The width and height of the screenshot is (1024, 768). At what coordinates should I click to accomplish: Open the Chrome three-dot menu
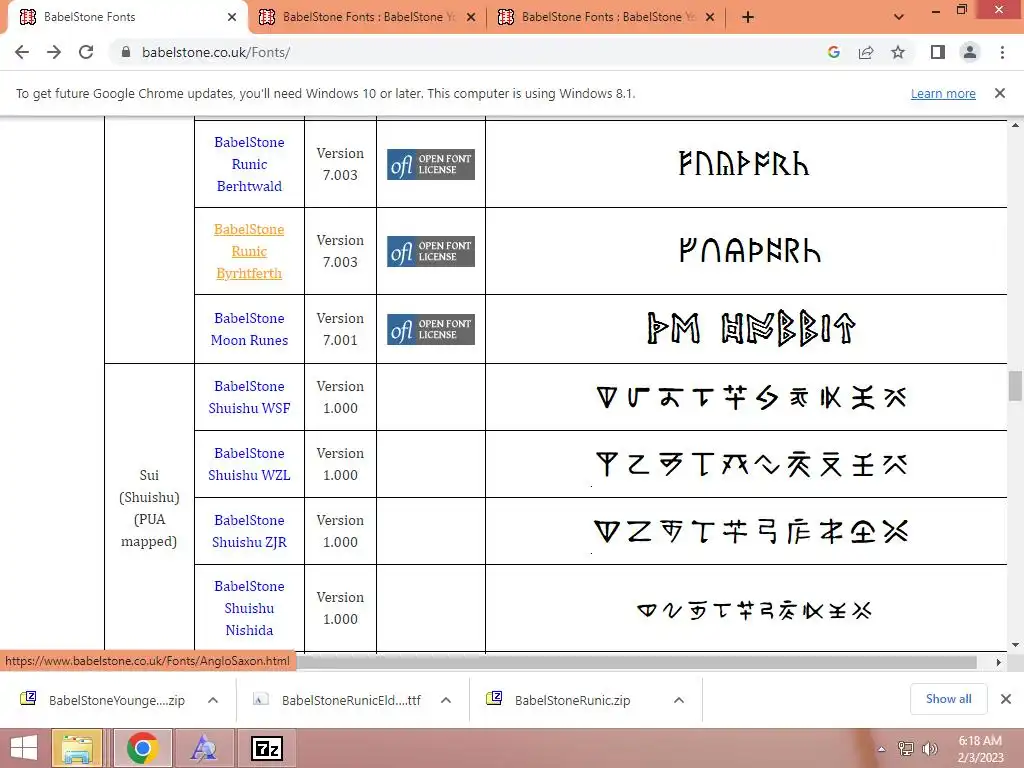[1002, 52]
